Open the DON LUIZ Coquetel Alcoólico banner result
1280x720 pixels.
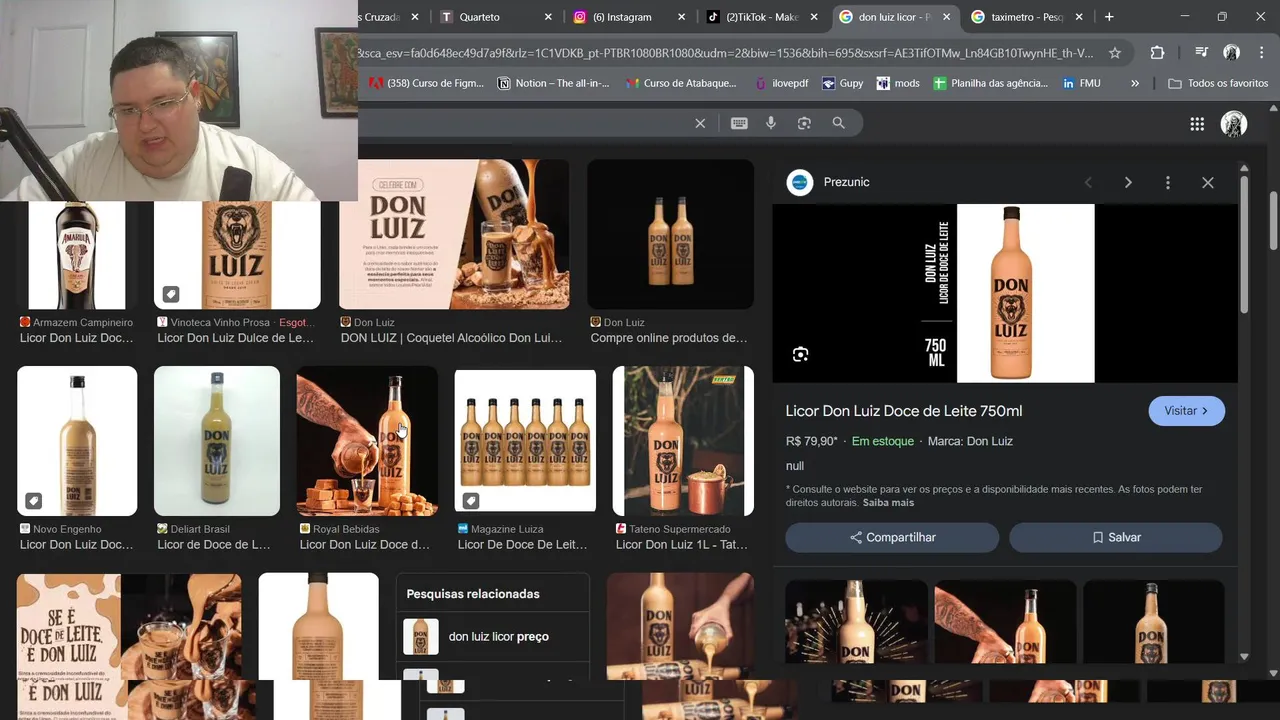[x=454, y=234]
